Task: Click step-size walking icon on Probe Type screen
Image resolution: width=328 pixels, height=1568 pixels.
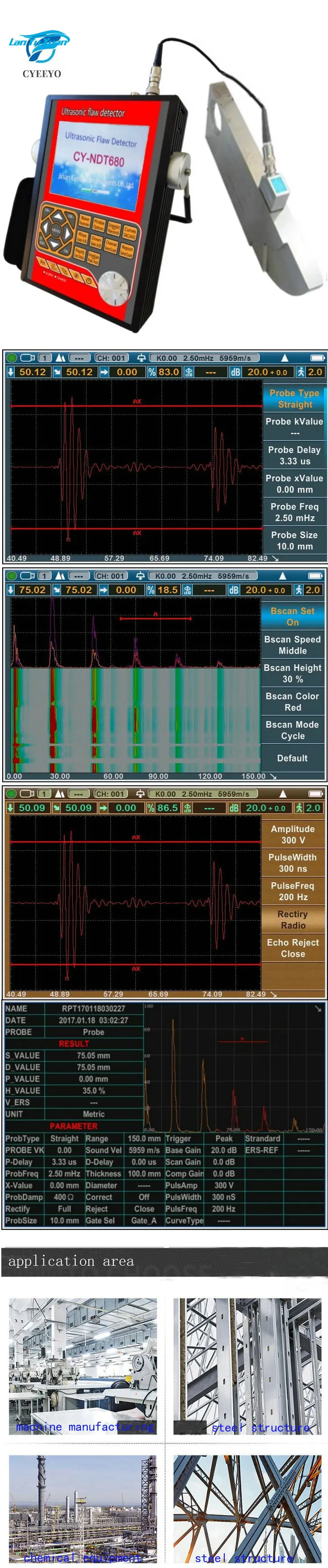Action: (x=300, y=372)
